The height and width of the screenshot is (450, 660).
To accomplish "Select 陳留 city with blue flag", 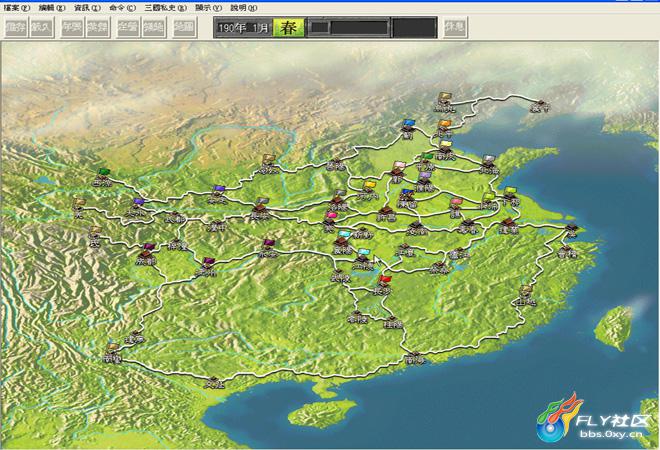I will click(407, 199).
